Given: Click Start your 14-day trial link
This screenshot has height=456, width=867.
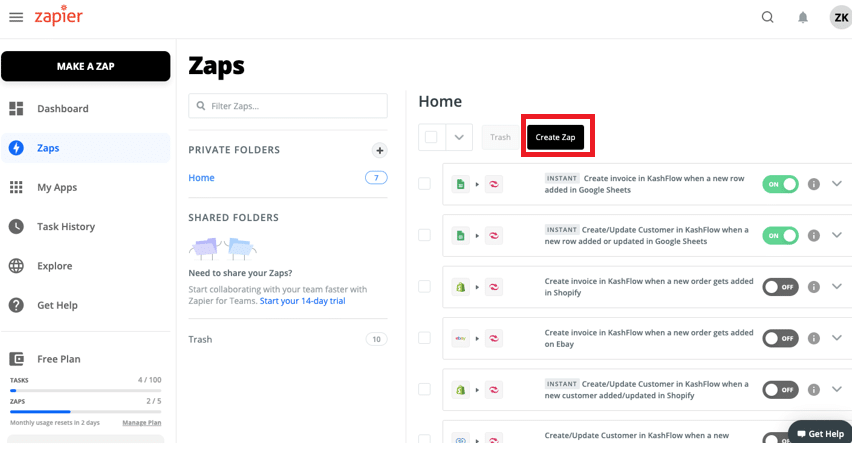Looking at the screenshot, I should [x=302, y=301].
